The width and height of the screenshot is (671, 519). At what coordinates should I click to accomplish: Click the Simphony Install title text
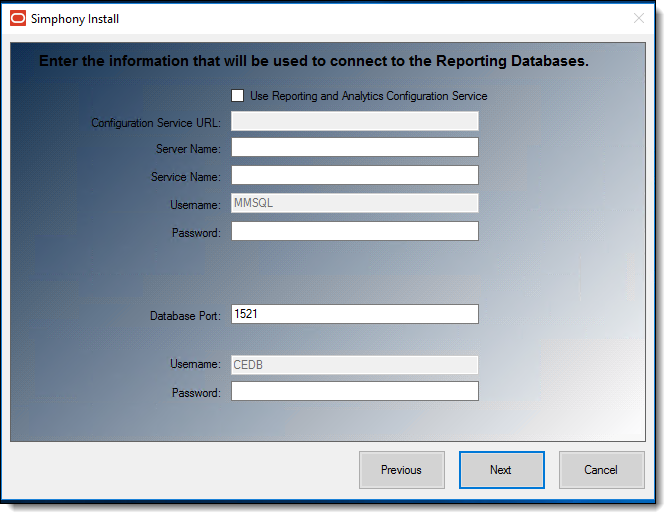coord(75,19)
